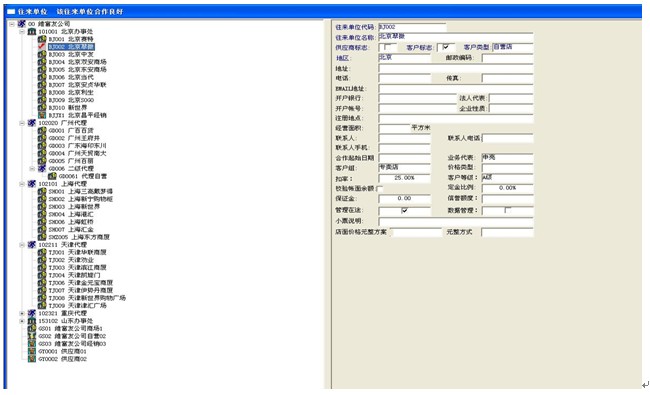The height and width of the screenshot is (395, 650).
Task: Select SH003 上海新世界 in the tree
Action: [x=74, y=206]
